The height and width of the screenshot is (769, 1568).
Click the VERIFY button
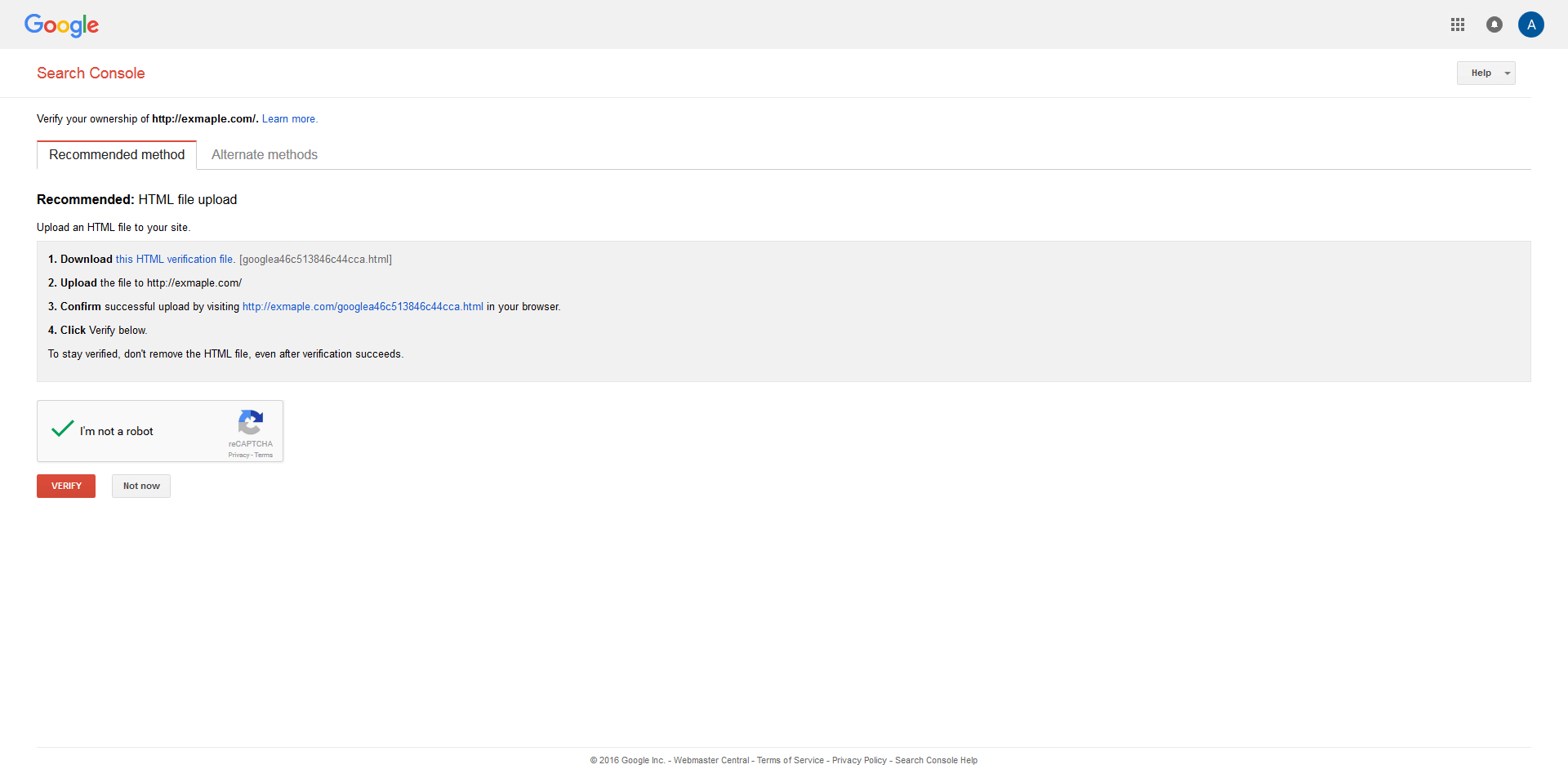point(65,486)
